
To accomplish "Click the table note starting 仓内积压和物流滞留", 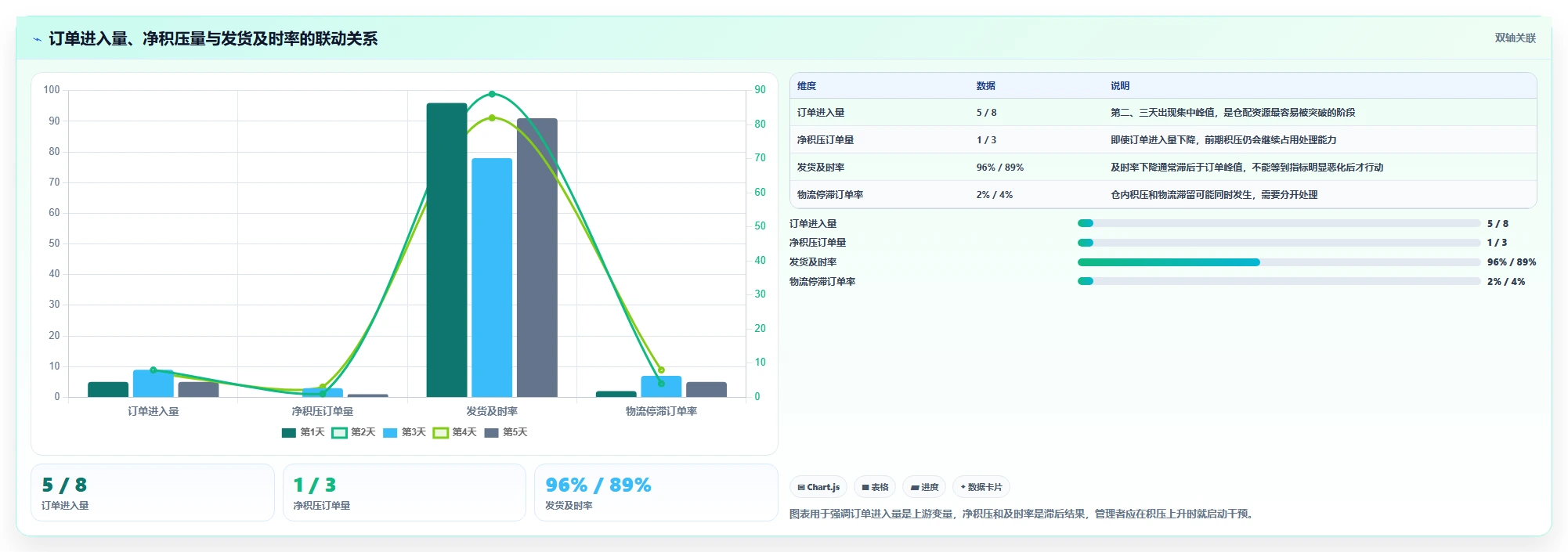I will [x=1214, y=195].
